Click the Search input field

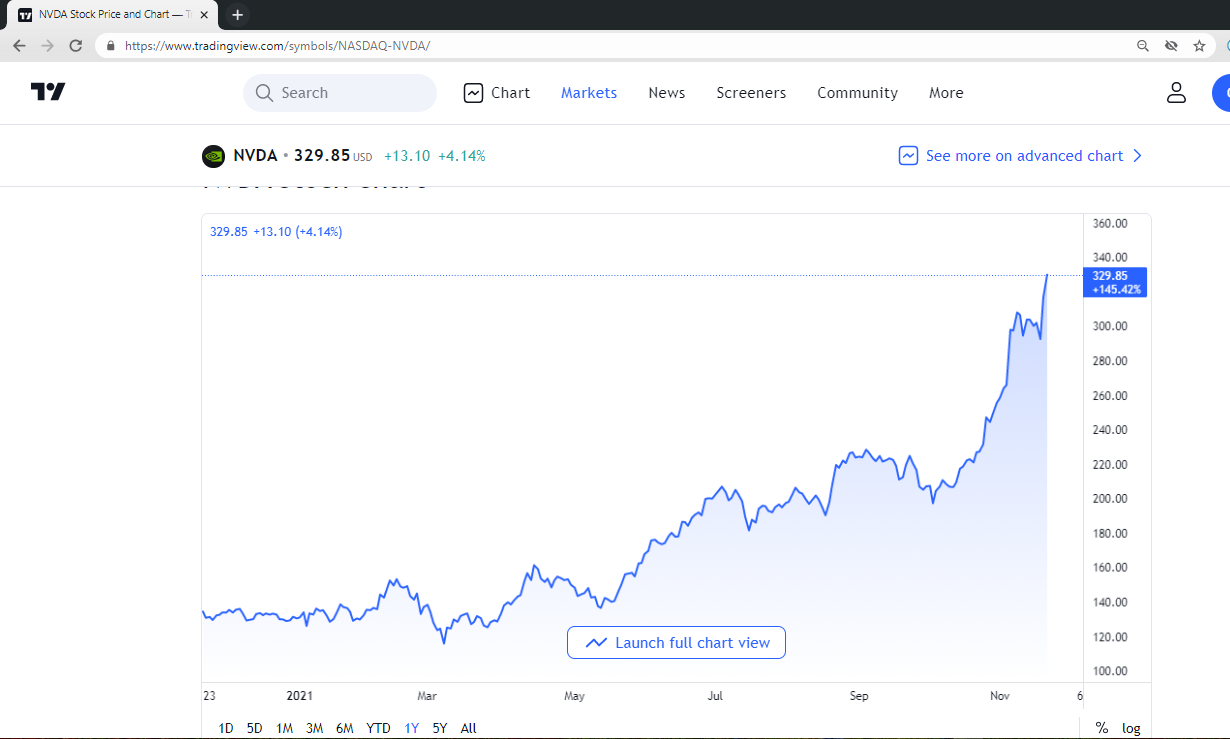340,93
